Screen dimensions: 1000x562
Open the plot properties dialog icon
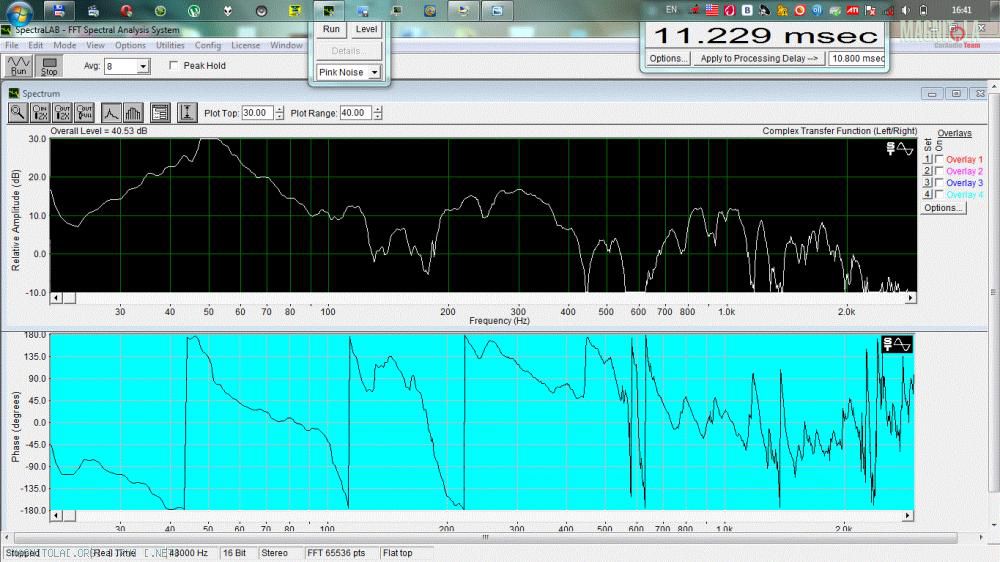(x=160, y=113)
